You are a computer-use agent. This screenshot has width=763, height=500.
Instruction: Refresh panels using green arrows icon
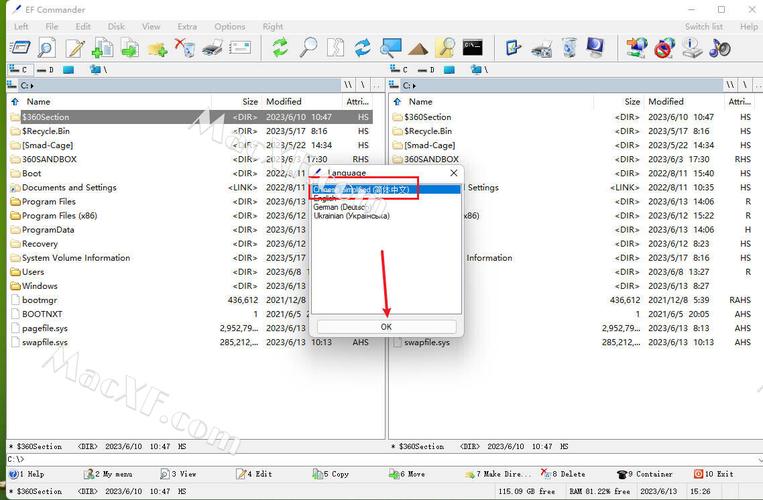(280, 48)
